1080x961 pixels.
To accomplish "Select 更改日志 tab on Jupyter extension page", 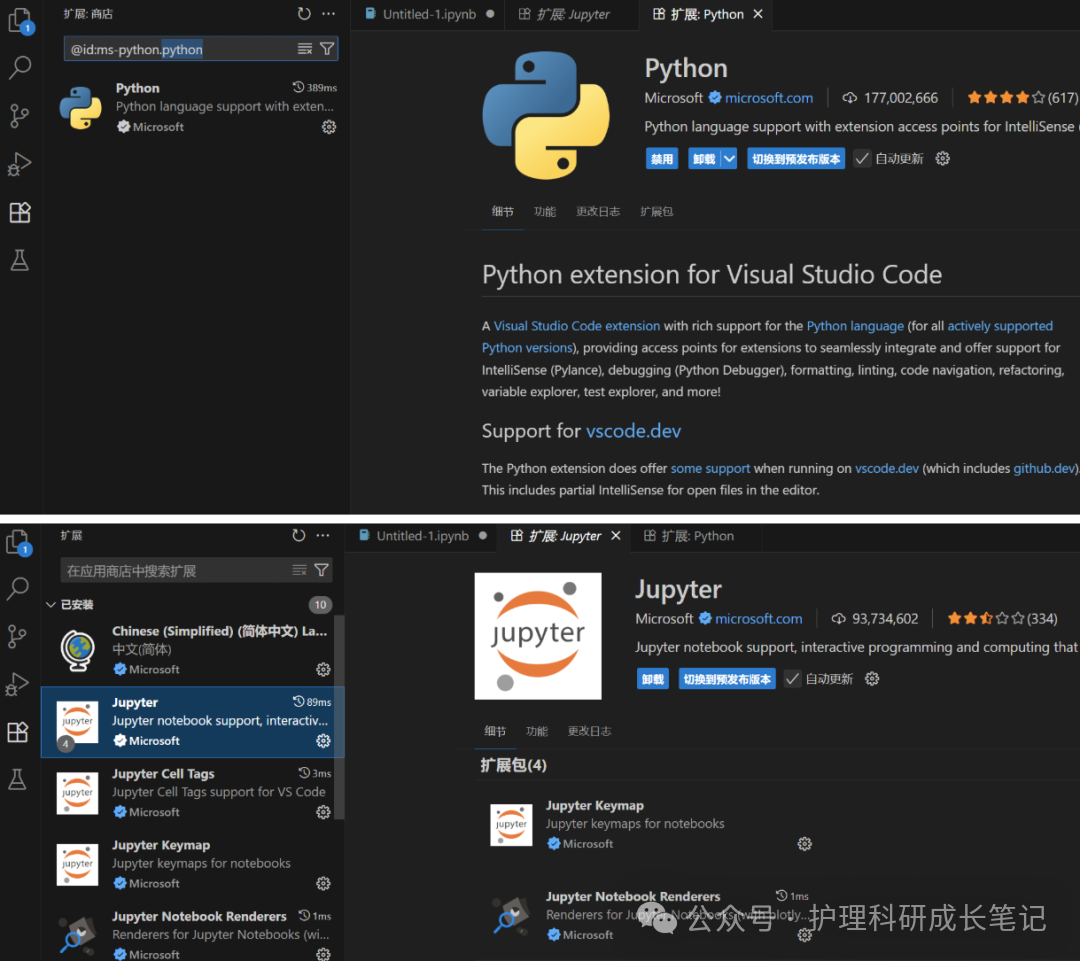I will point(589,731).
